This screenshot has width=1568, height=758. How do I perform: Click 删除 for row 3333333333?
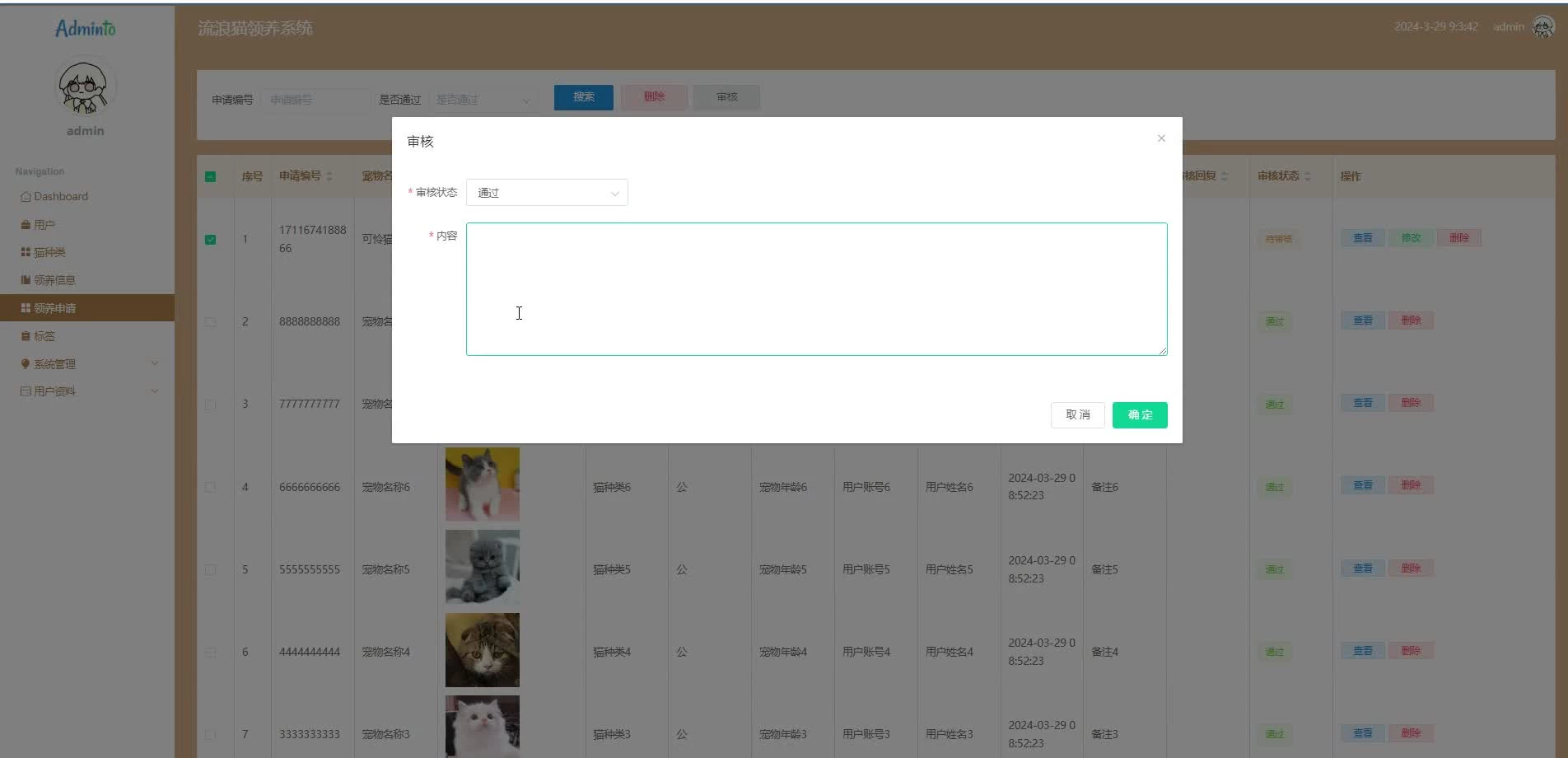pyautogui.click(x=1411, y=733)
